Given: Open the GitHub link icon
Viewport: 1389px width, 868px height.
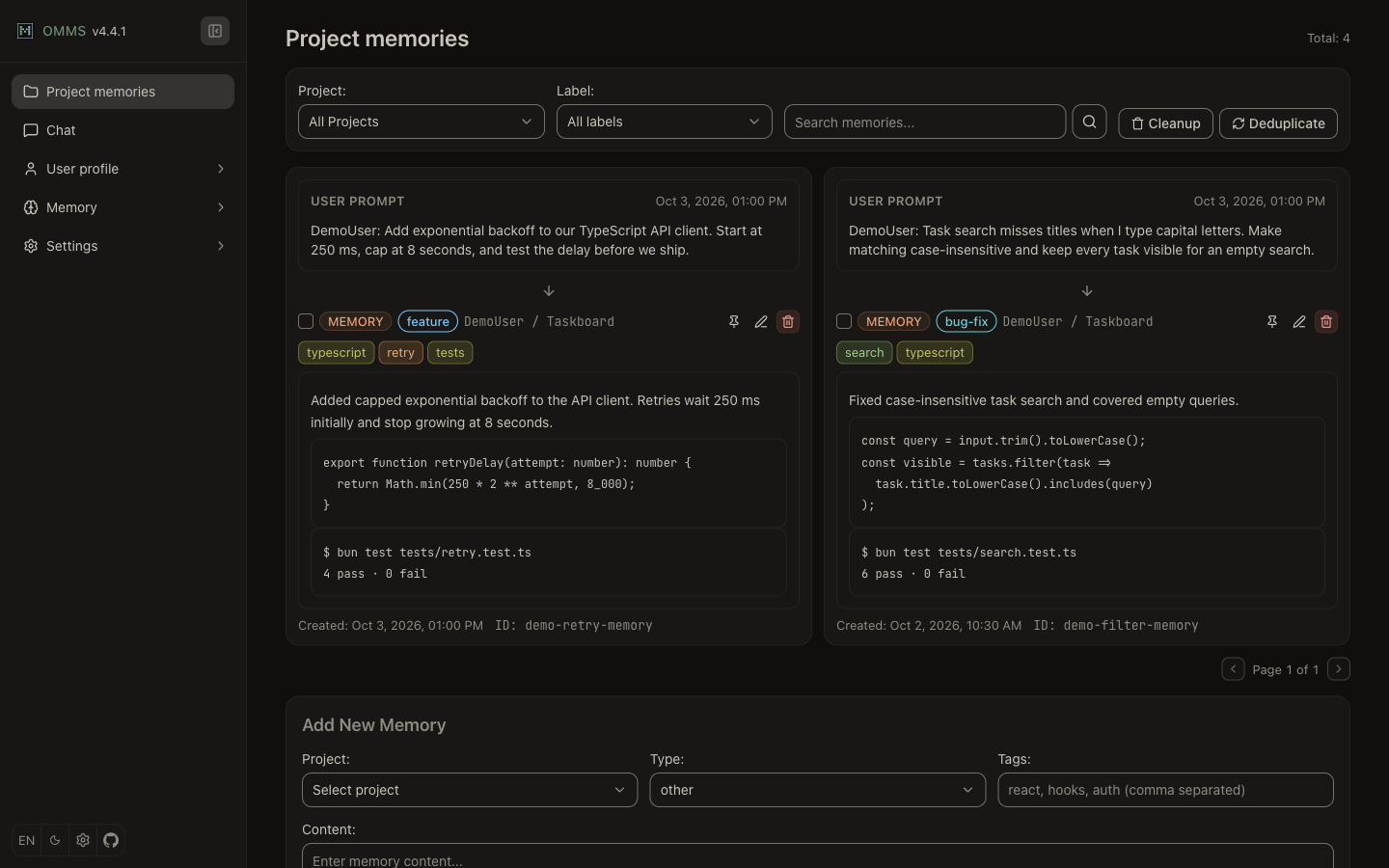Looking at the screenshot, I should [x=111, y=840].
